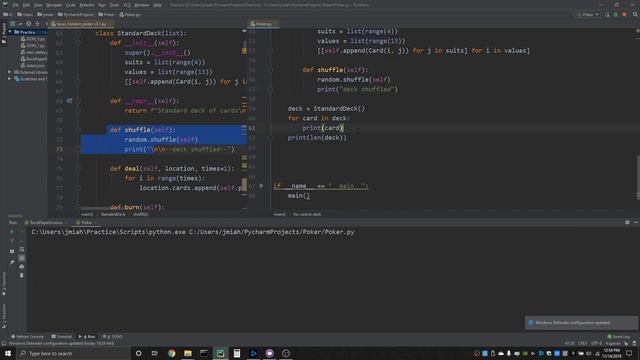Click the collapse-all icon in the project panel
The image size is (640, 360).
37,24
